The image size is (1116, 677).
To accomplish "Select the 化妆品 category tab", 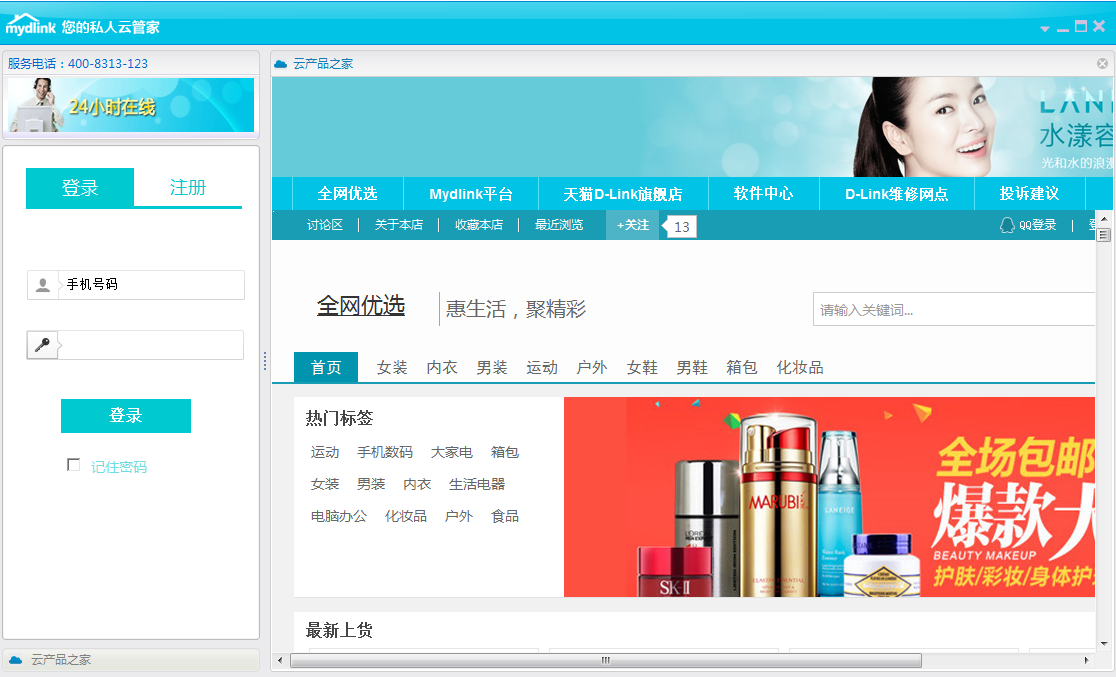I will [x=800, y=367].
